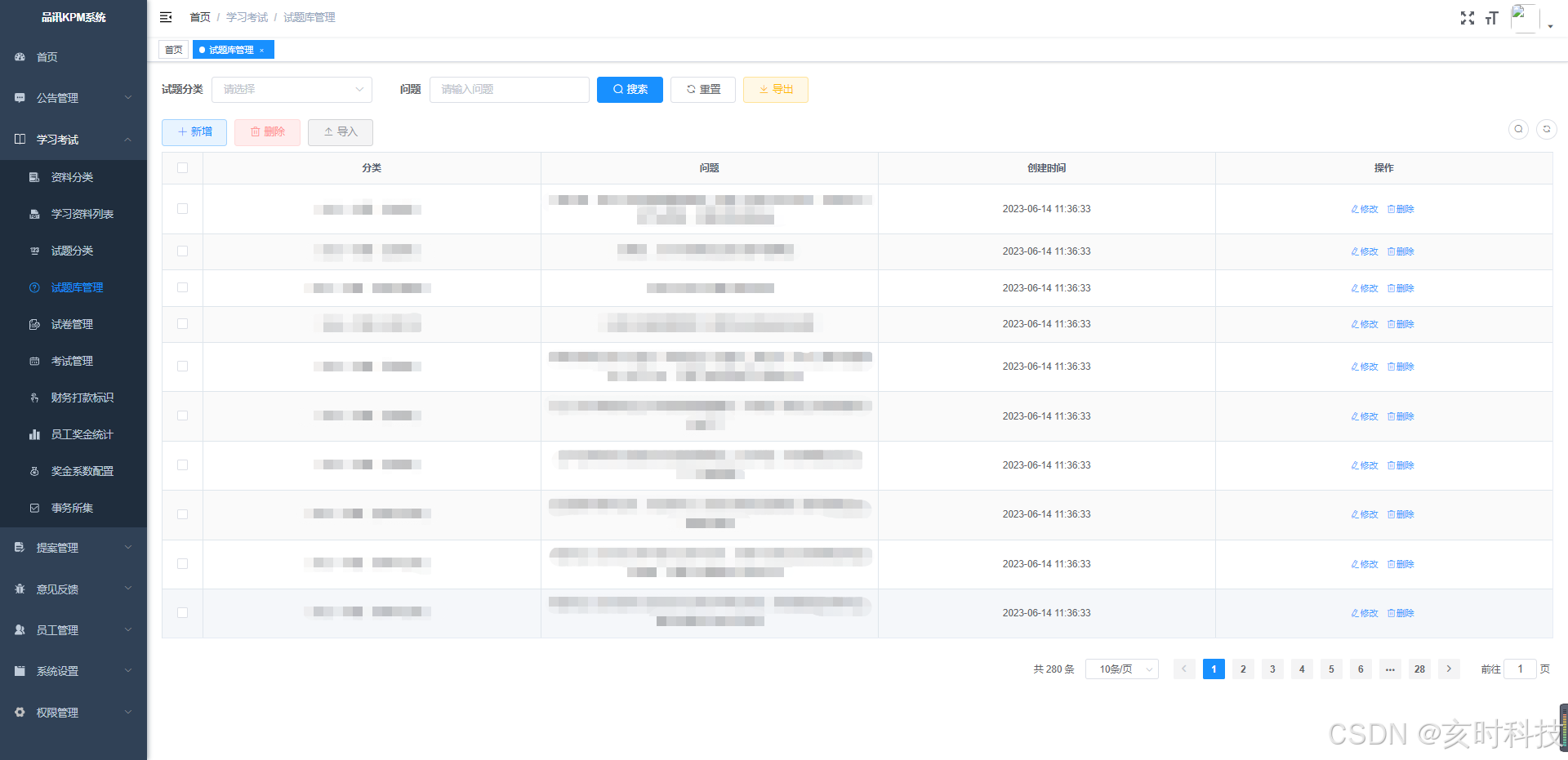
Task: Click the 公告管理 sidebar icon
Action: (x=20, y=98)
